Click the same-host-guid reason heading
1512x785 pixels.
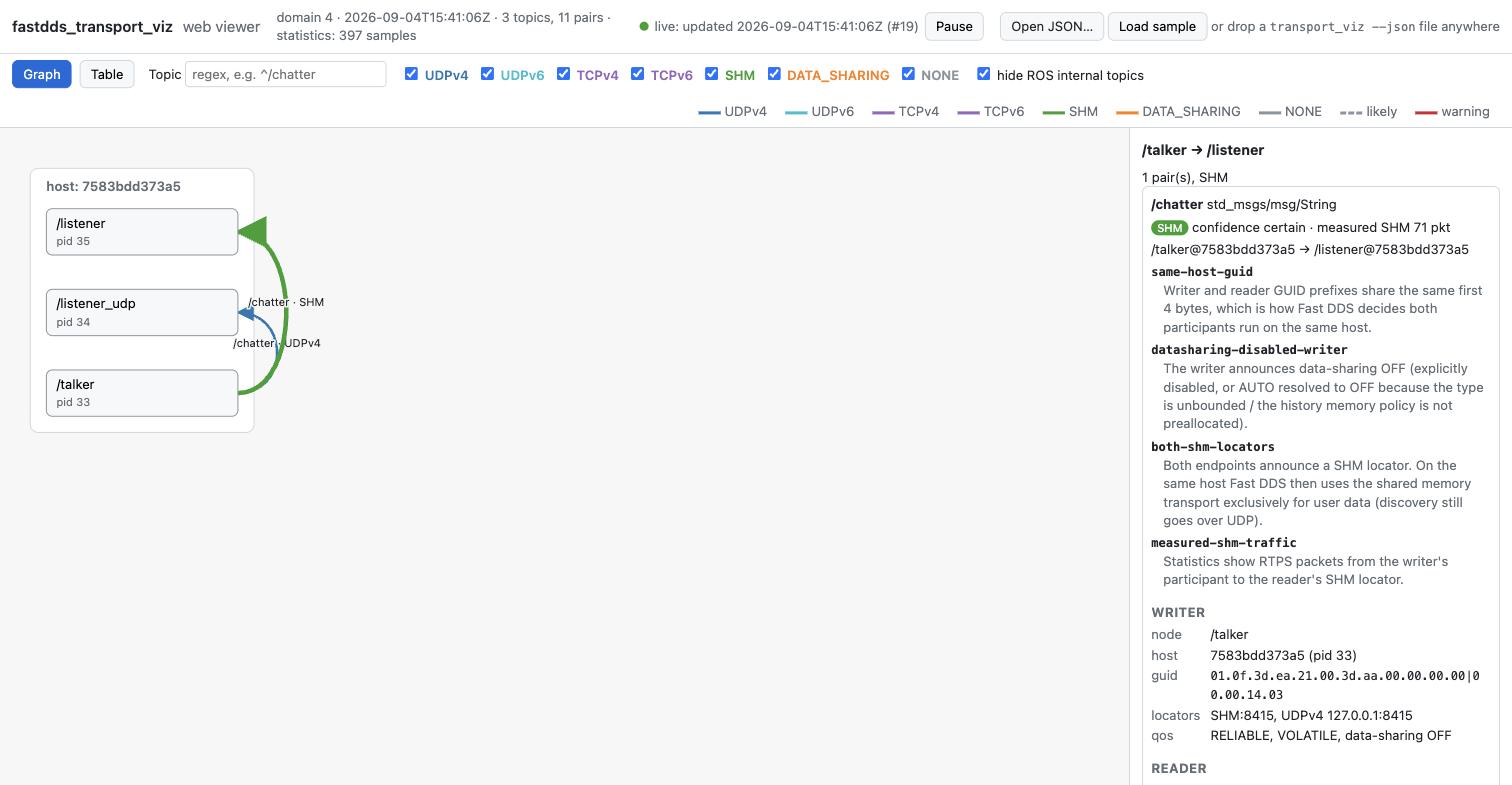pos(1202,272)
